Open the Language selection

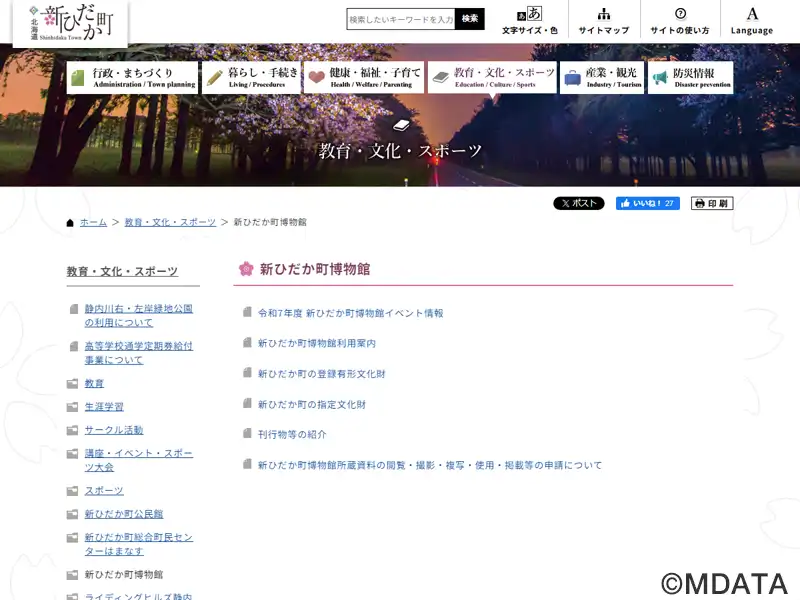click(751, 20)
